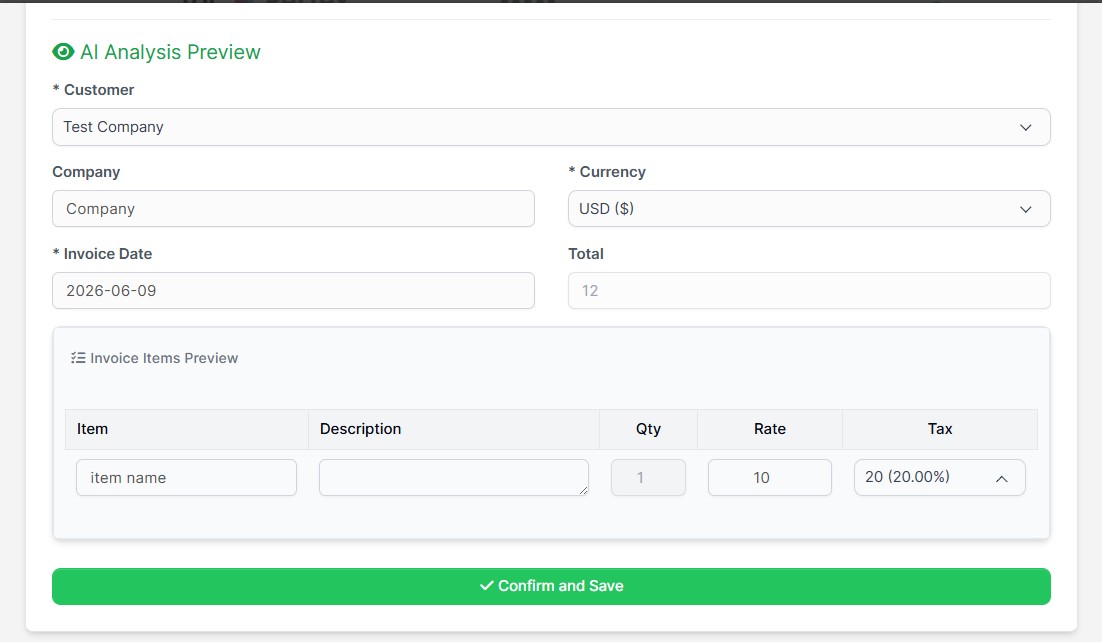Open the Customer dropdown showing Test Company

pyautogui.click(x=551, y=127)
